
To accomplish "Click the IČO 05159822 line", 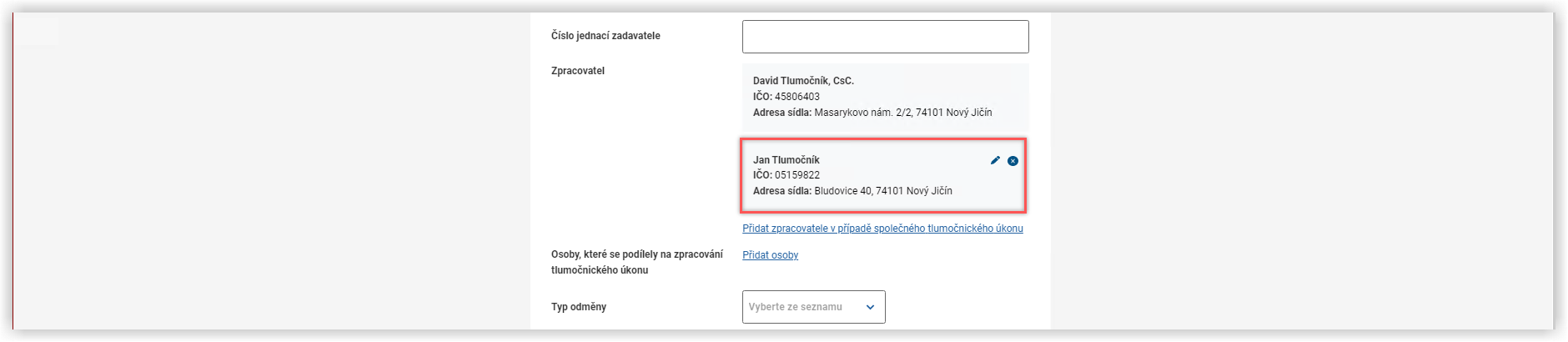I will click(x=787, y=175).
